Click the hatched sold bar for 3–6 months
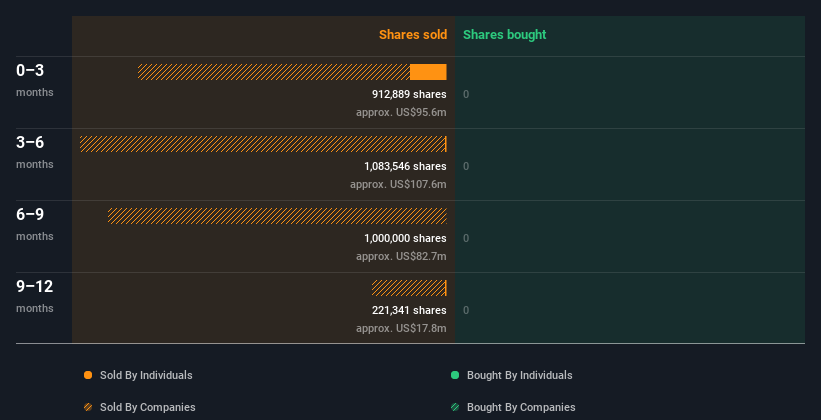Viewport: 821px width, 420px height. 263,144
